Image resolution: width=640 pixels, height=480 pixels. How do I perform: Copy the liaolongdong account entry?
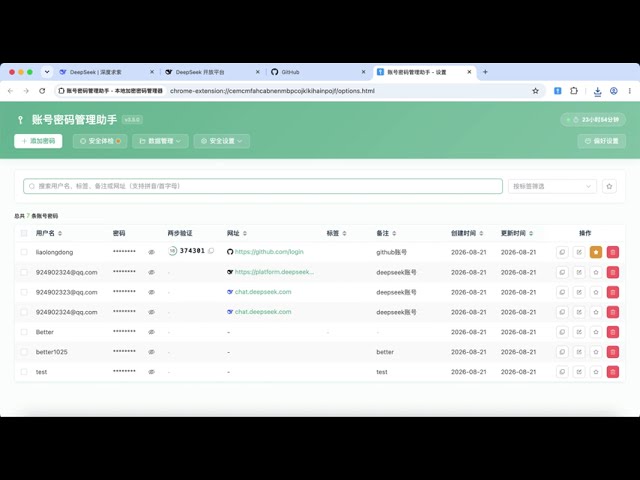pos(562,252)
